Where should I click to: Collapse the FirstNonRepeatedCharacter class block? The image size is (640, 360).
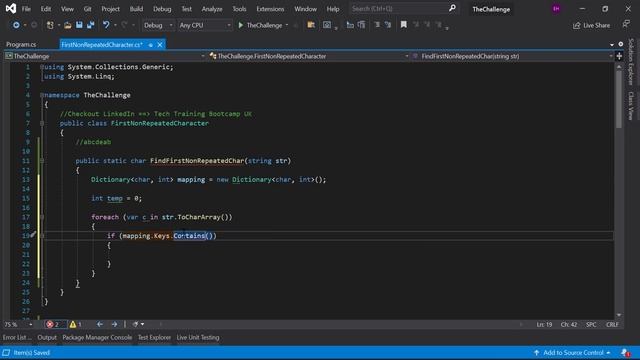click(42, 123)
